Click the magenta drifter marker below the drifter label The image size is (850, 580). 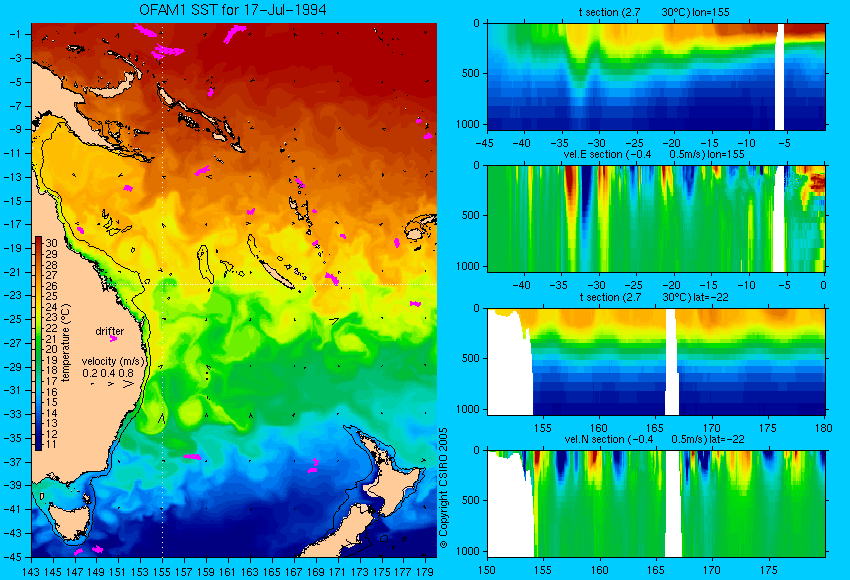113,339
